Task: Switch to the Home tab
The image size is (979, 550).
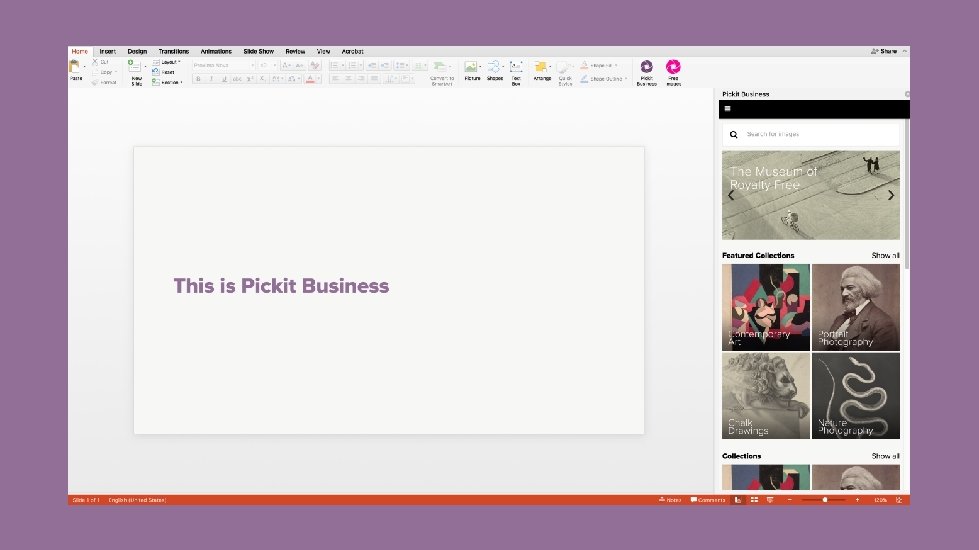Action: (x=79, y=51)
